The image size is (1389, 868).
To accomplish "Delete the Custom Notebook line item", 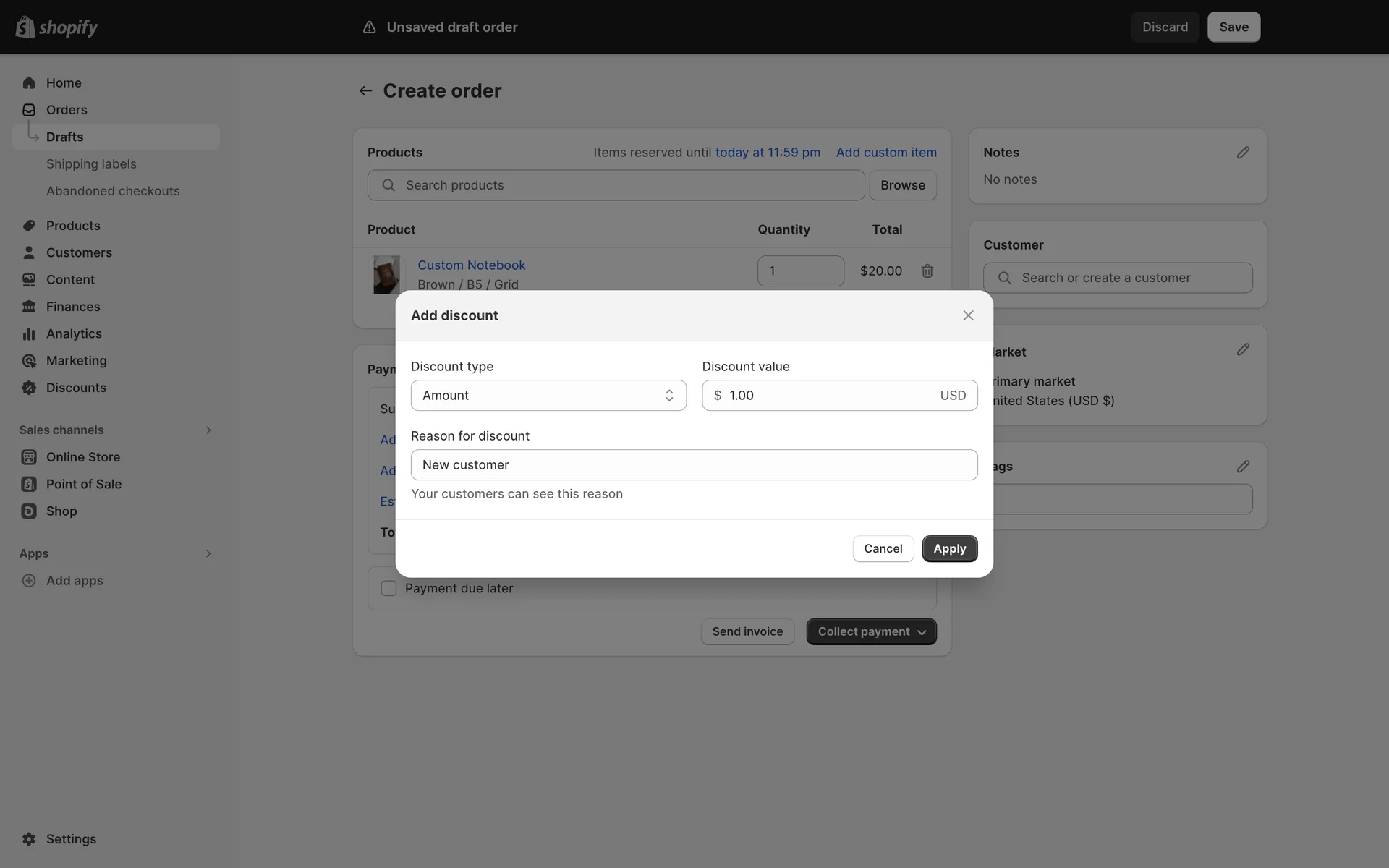I will coord(927,271).
